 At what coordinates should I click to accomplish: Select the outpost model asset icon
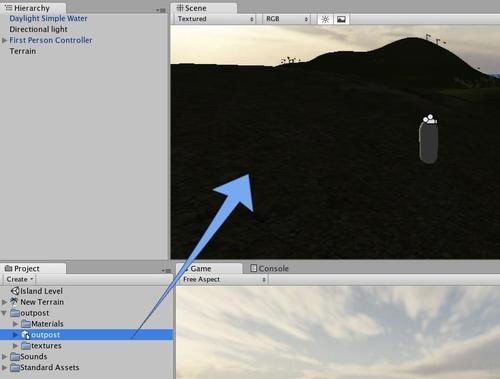26,335
